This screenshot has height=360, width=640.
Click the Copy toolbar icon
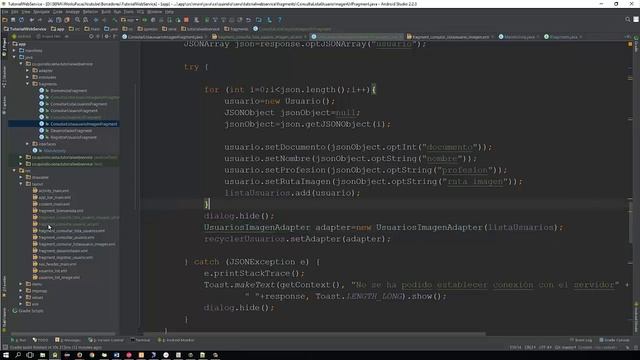[x=58, y=20]
